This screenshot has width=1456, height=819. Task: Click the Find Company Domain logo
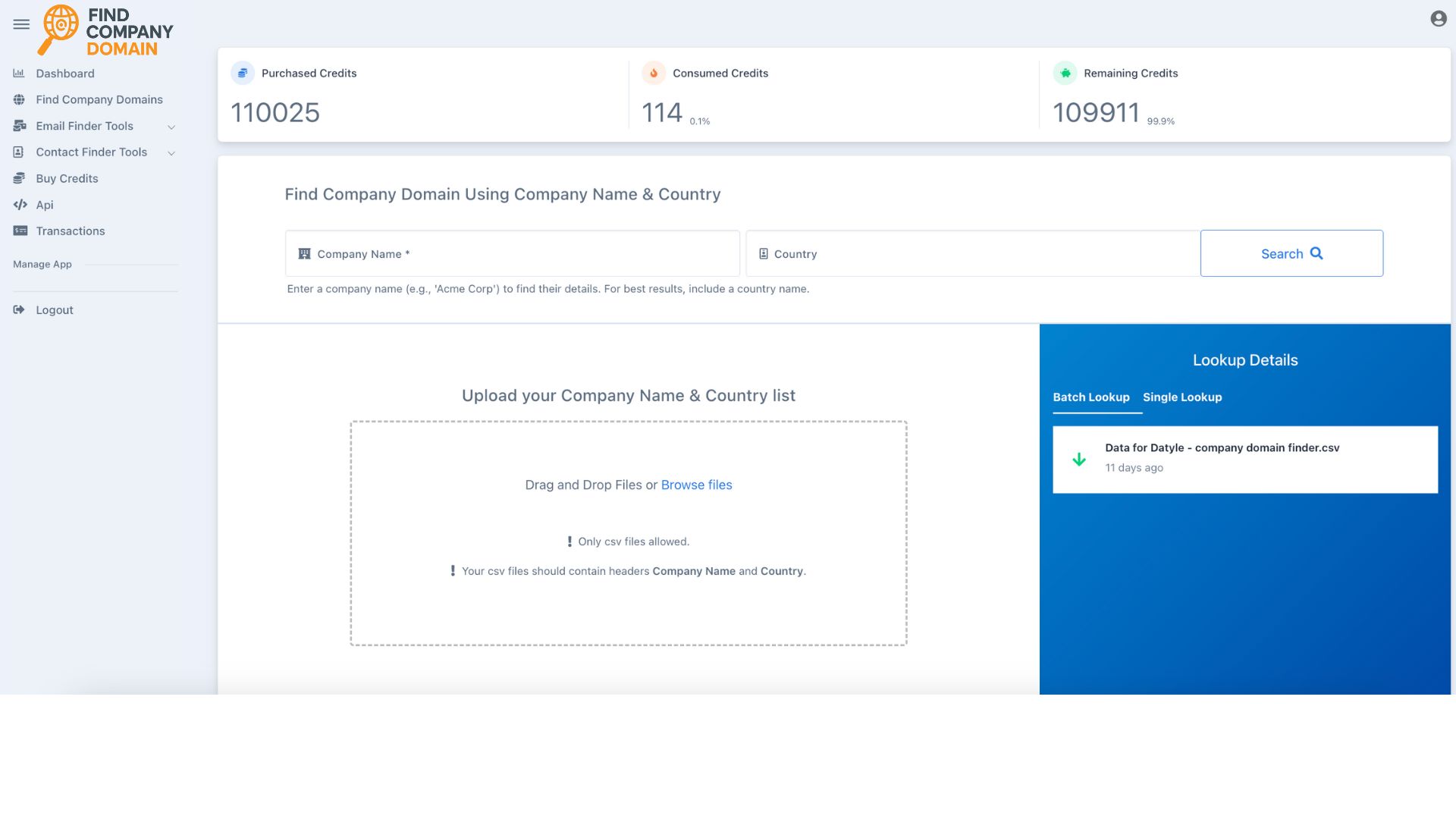pos(106,31)
